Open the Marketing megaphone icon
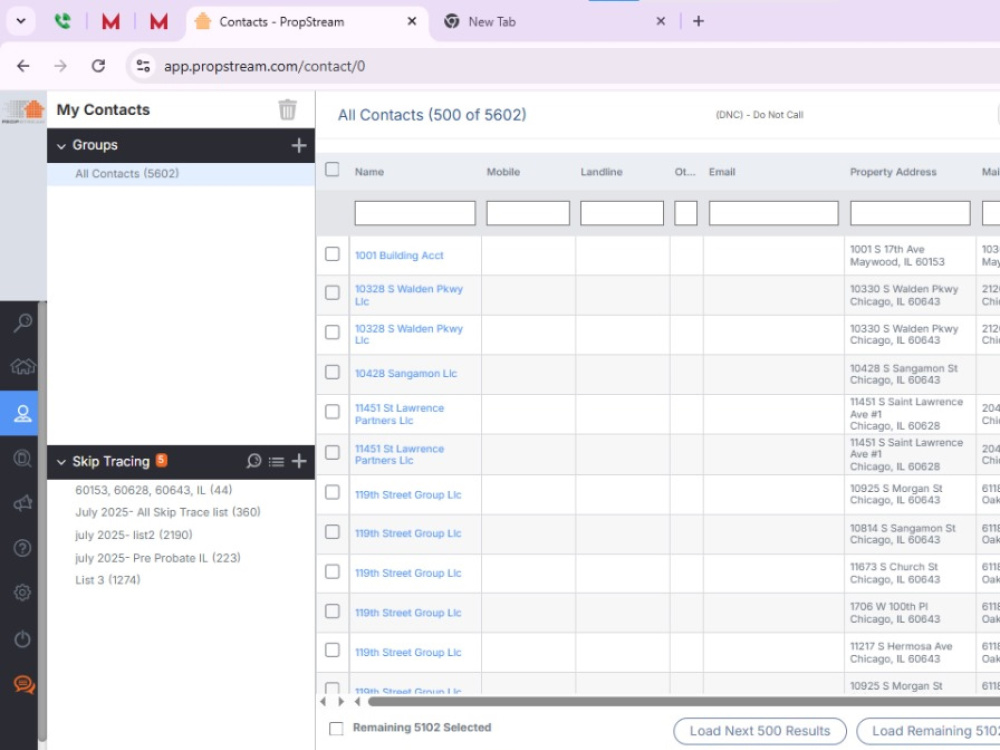 (x=23, y=503)
